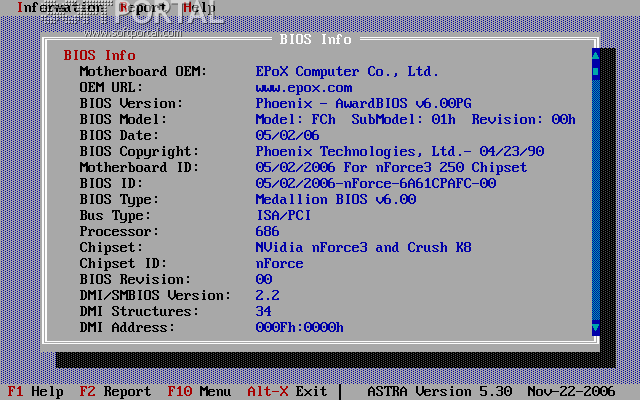This screenshot has width=640, height=400.
Task: Open the Report menu
Action: (143, 7)
